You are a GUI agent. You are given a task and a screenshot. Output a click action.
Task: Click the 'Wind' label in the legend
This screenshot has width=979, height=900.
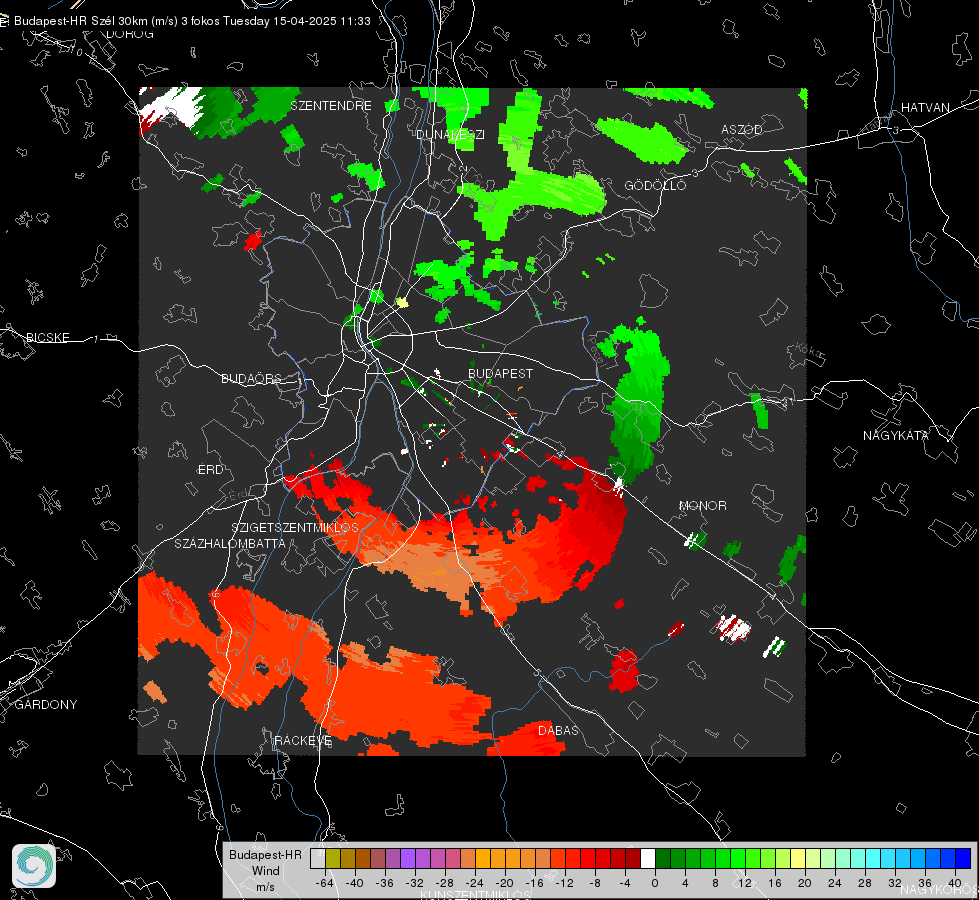[265, 871]
